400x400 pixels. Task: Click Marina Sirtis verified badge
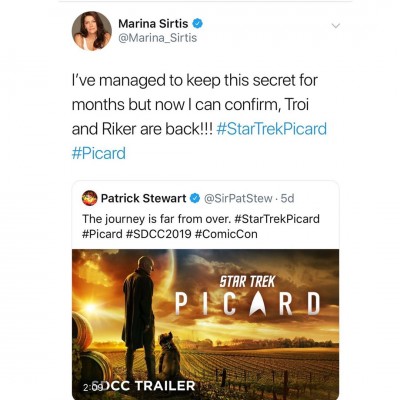pyautogui.click(x=198, y=24)
